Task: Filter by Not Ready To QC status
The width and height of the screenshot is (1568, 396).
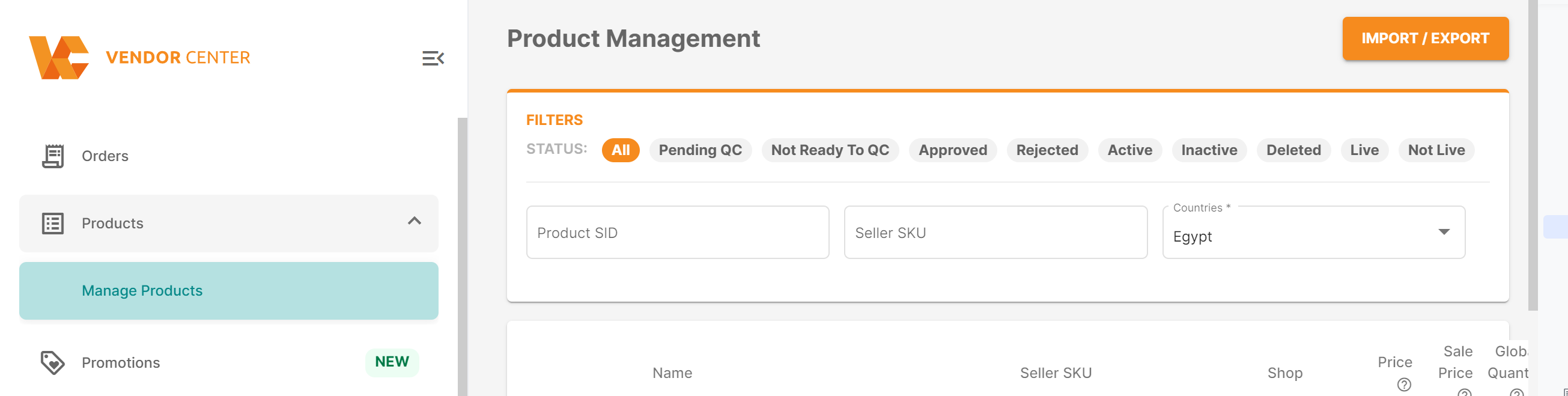Action: (x=830, y=150)
